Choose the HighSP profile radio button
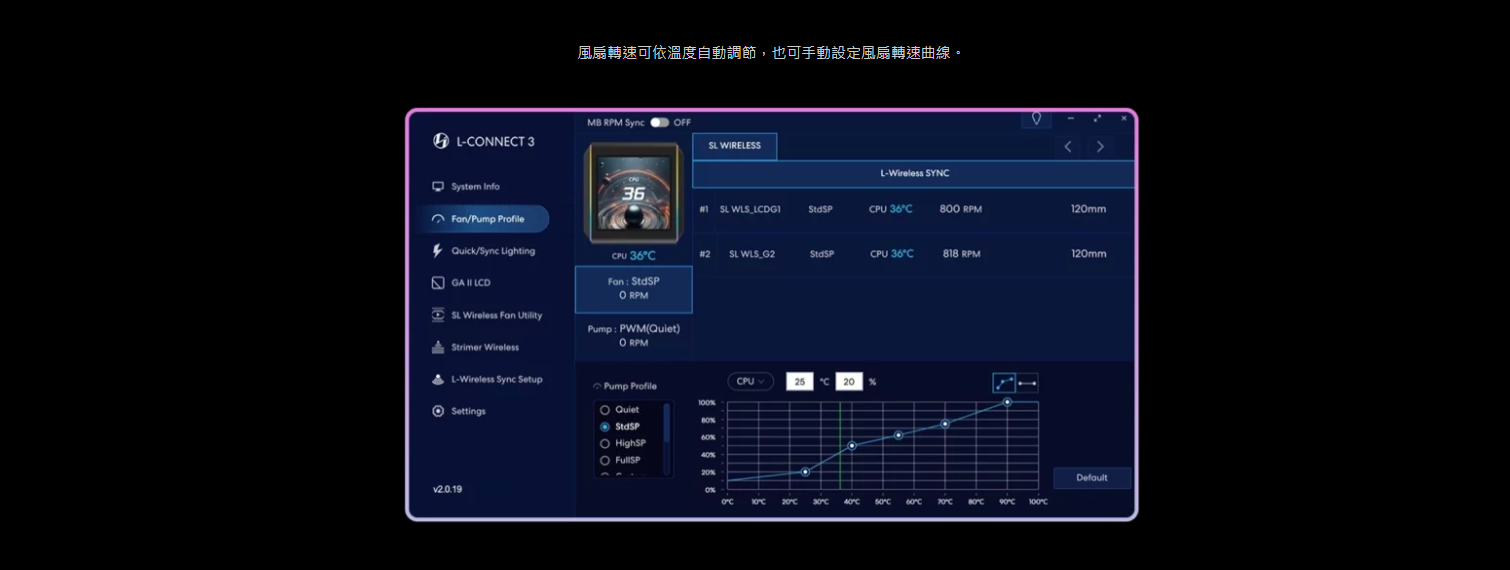 (605, 443)
